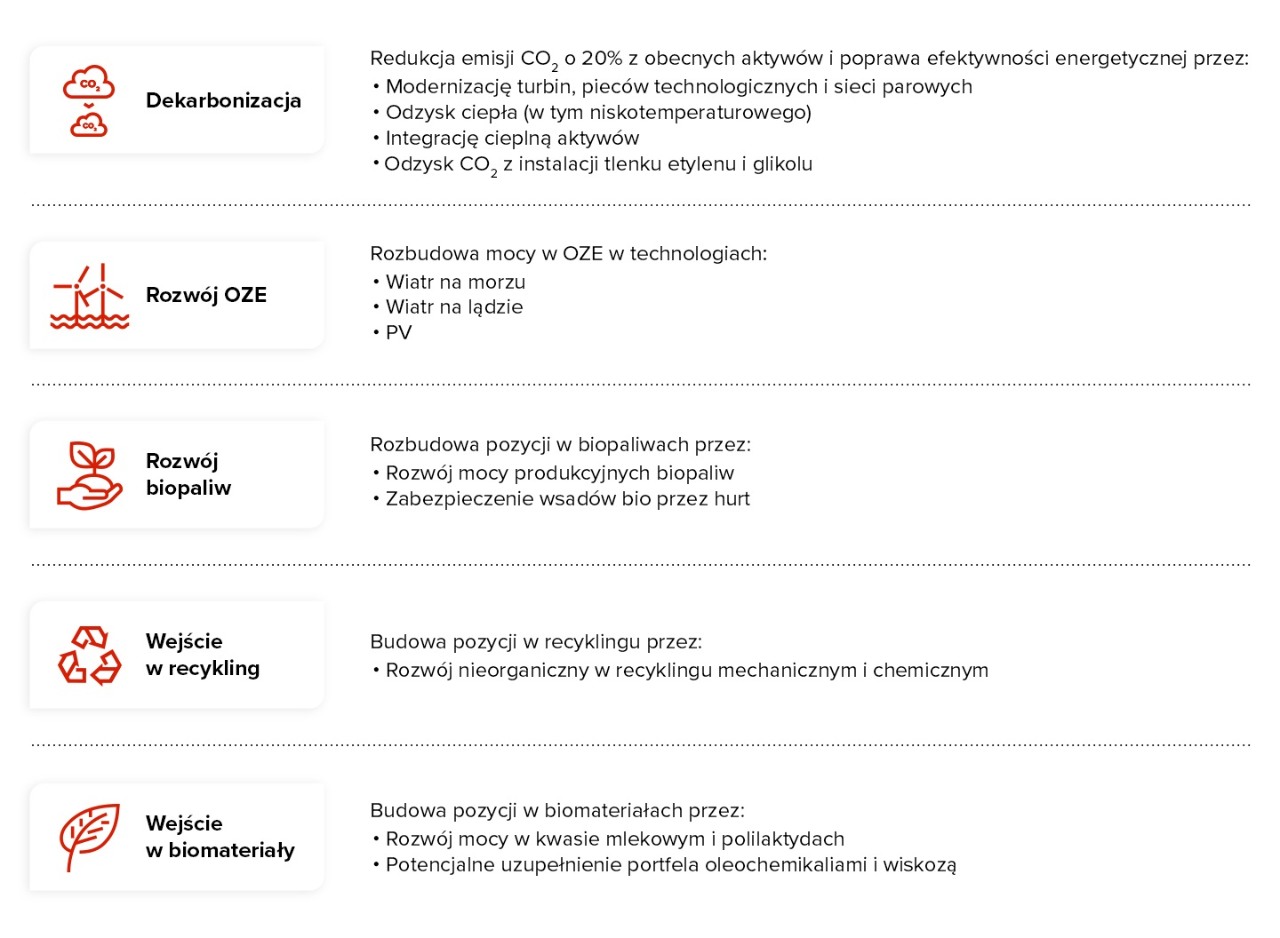Click the hand holding plant icon
The image size is (1280, 938).
coord(89,475)
